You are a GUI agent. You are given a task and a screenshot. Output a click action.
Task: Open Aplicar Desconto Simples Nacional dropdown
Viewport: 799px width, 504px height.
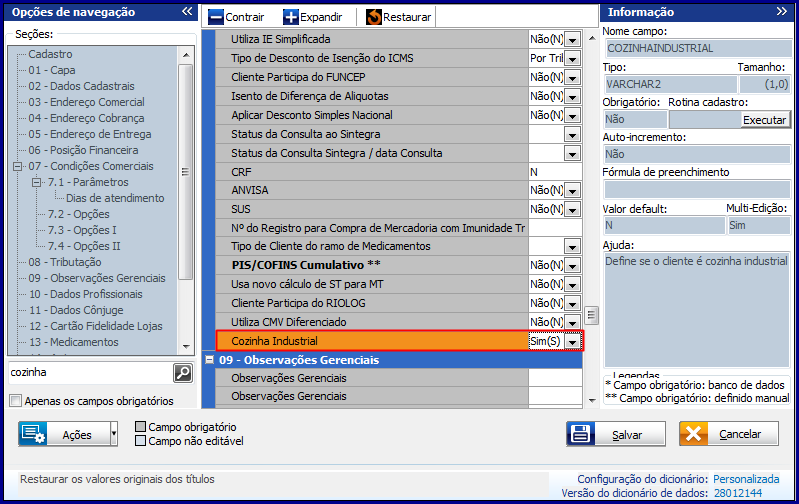pos(573,116)
